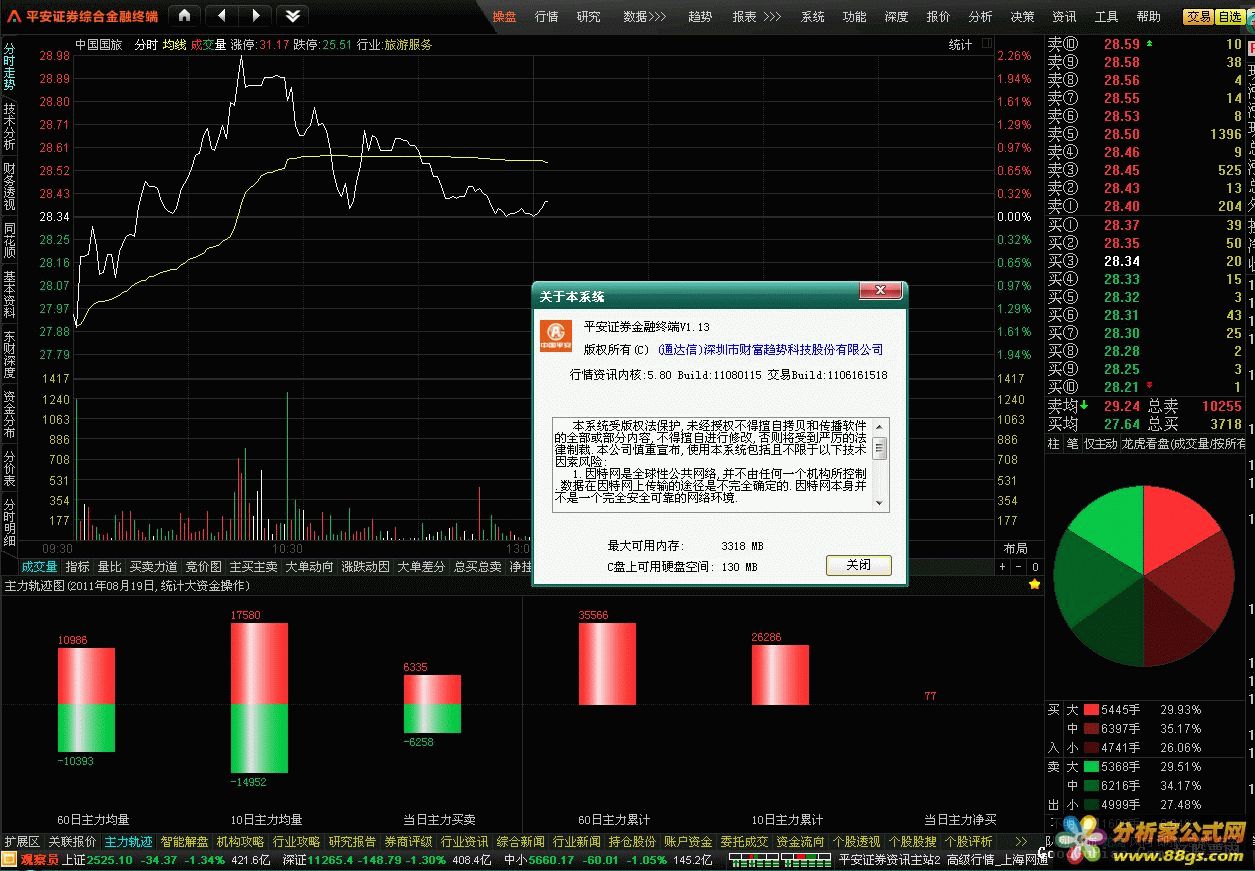Open the 研究报告 bottom tab
The image size is (1255, 871).
pyautogui.click(x=352, y=842)
